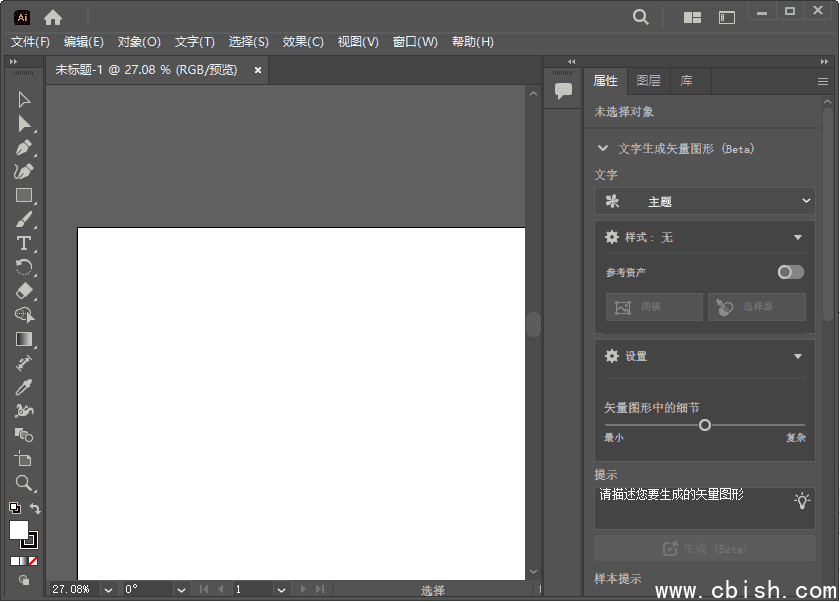Open the 主题 prompt type dropdown
Viewport: 840px width, 602px height.
pos(704,201)
